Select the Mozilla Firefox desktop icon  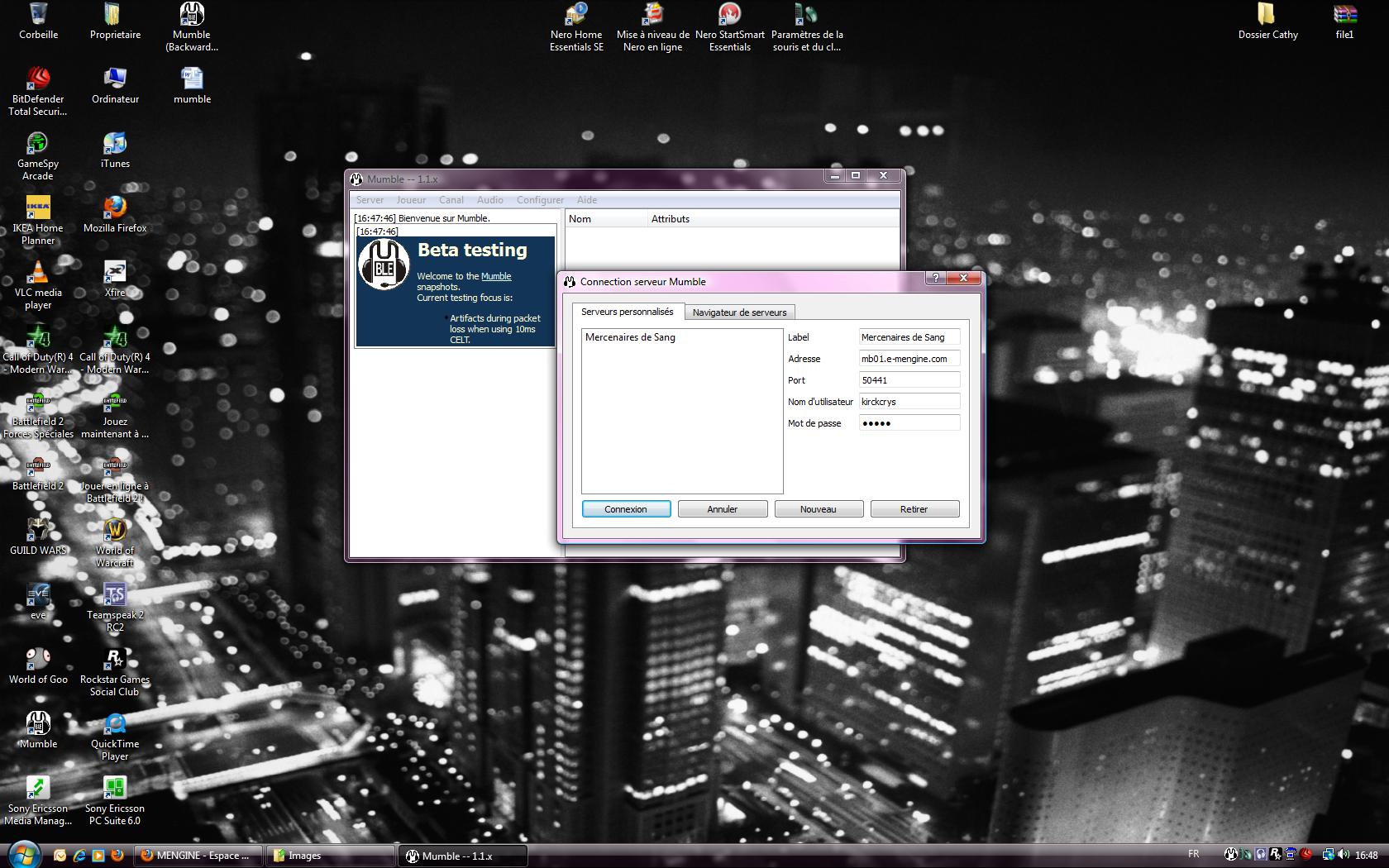(x=115, y=215)
